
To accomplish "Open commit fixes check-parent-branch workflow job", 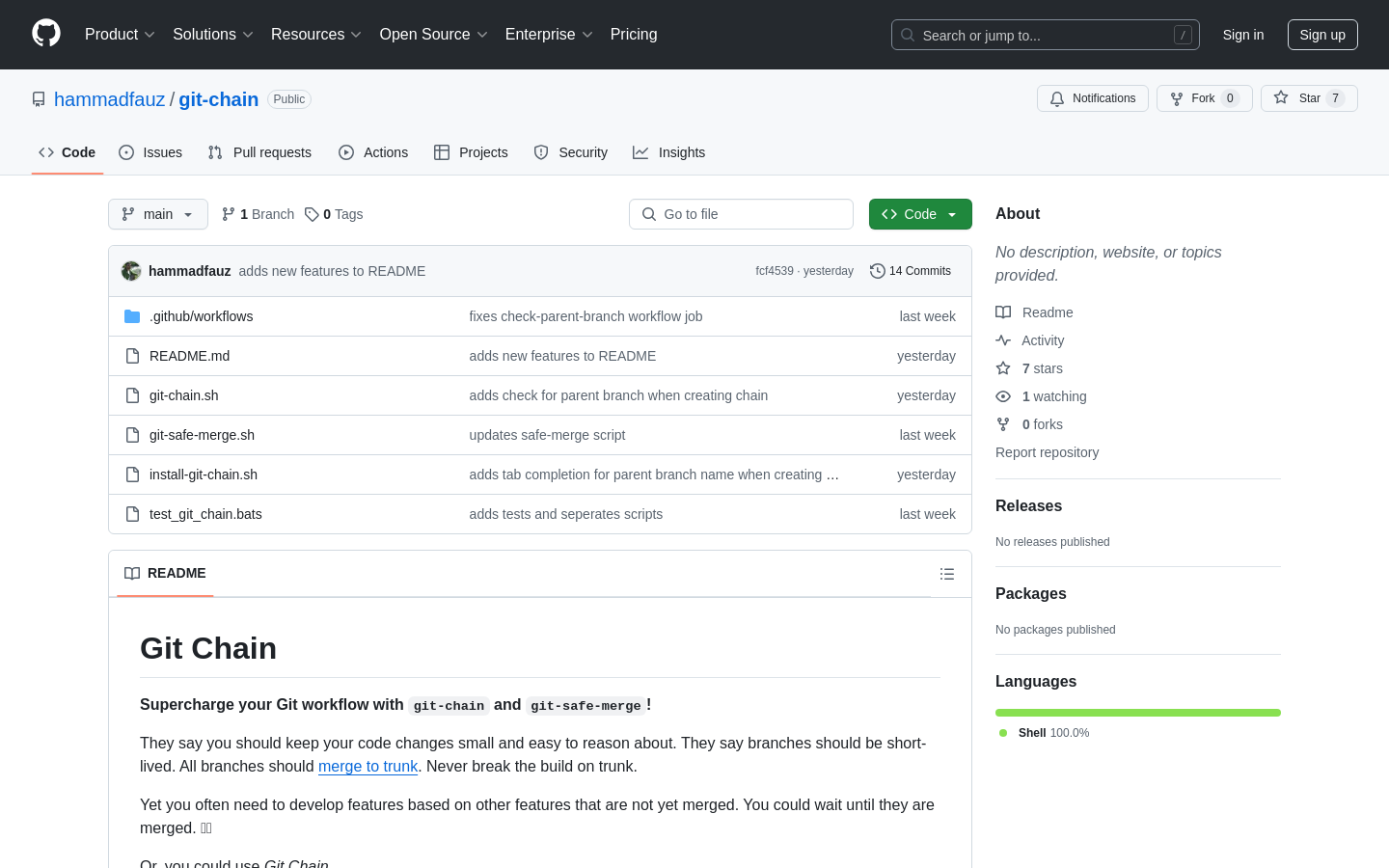I will click(586, 316).
